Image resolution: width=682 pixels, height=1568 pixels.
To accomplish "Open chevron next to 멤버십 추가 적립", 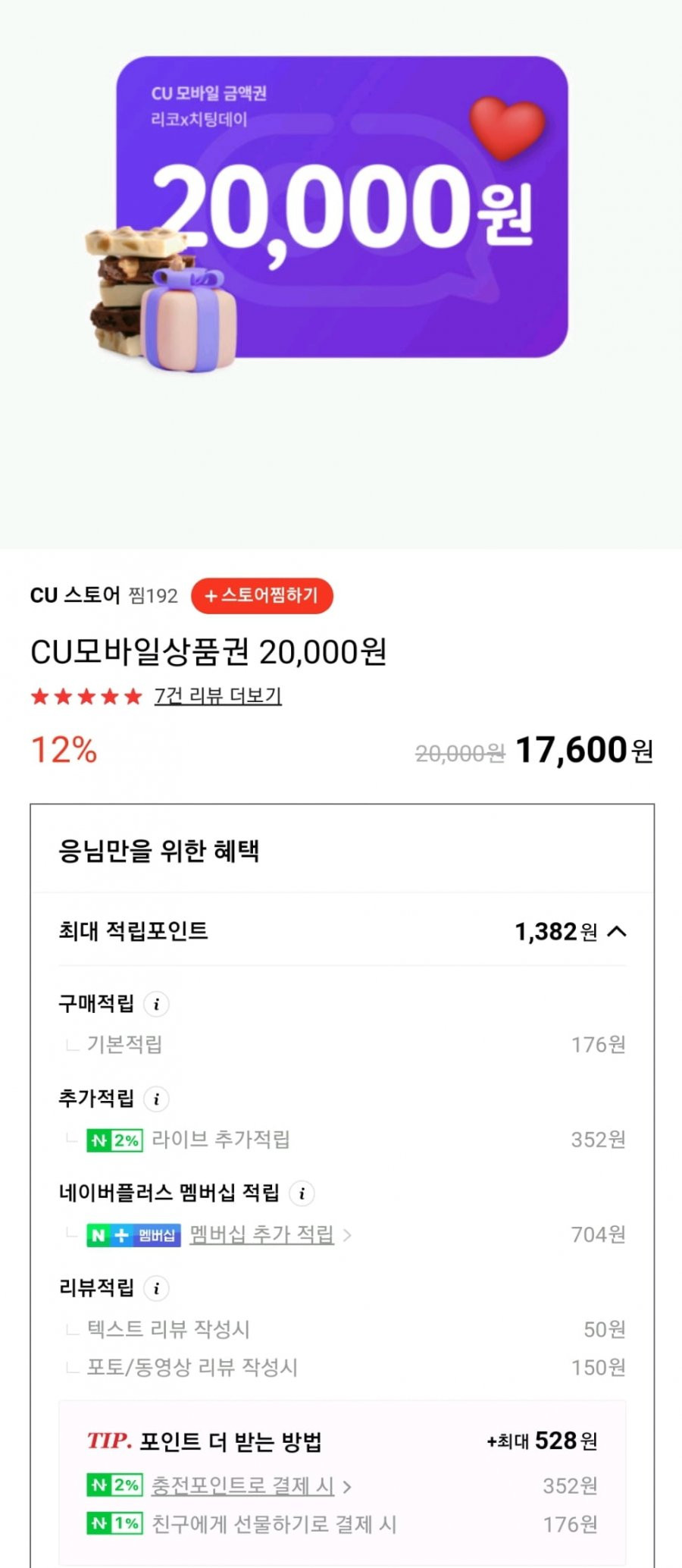I will (347, 1235).
